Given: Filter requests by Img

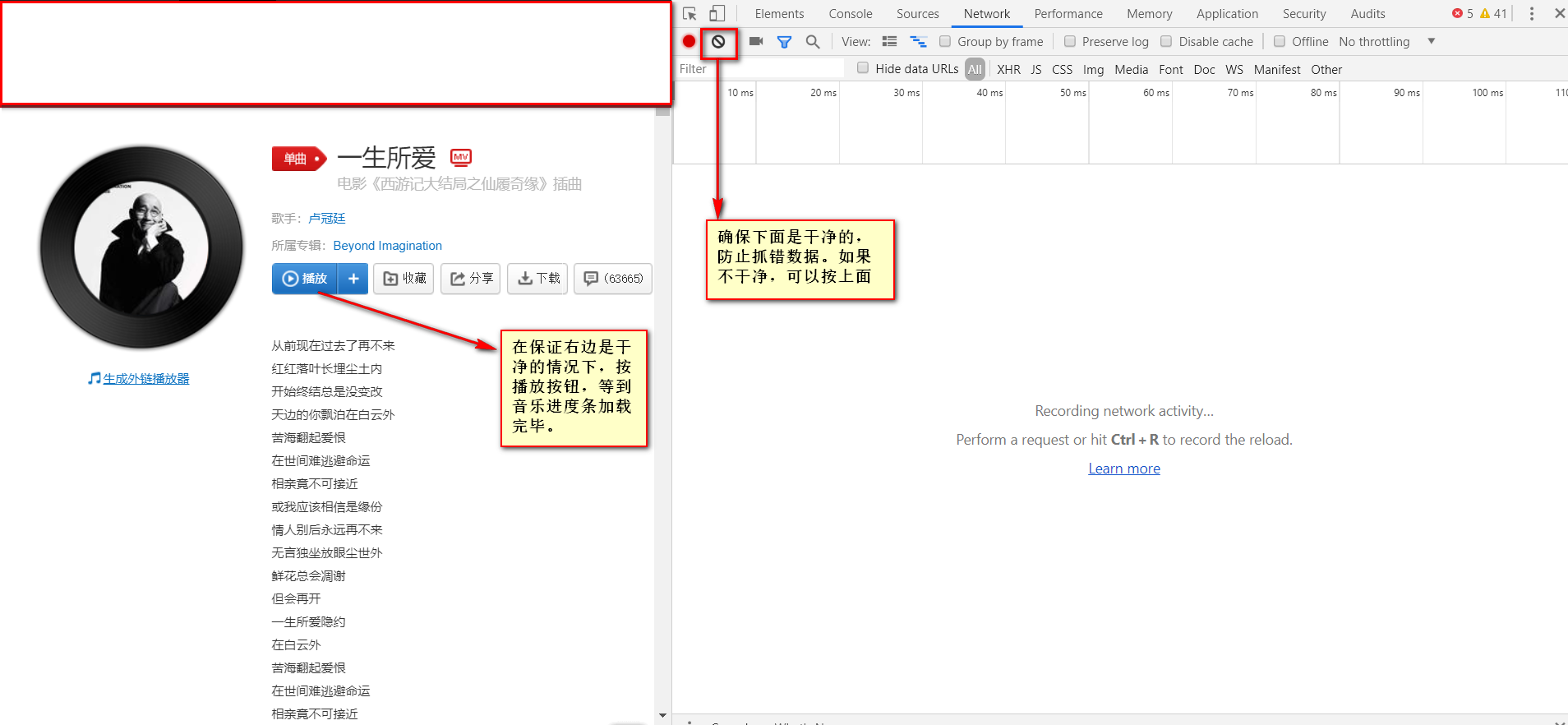Looking at the screenshot, I should [x=1093, y=70].
